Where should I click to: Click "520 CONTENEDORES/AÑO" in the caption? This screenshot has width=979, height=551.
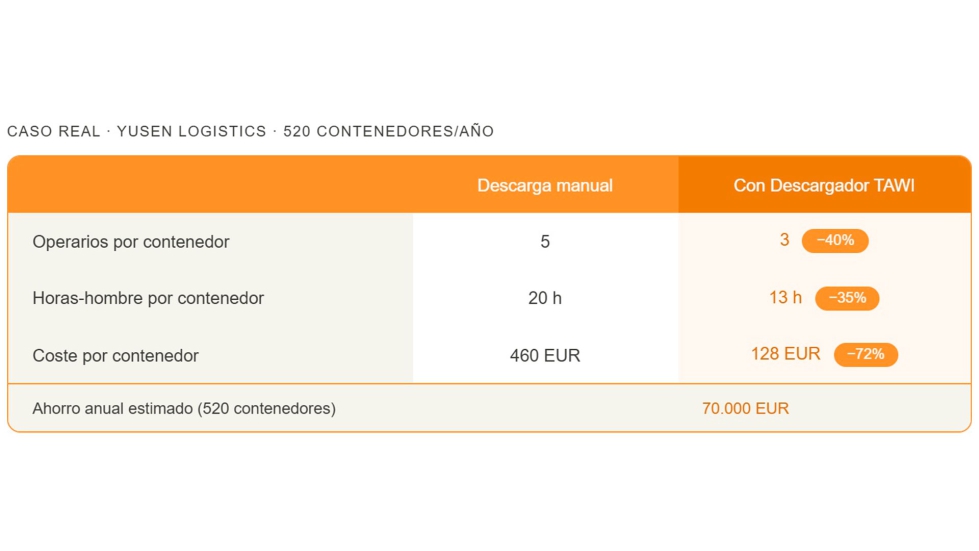click(389, 132)
